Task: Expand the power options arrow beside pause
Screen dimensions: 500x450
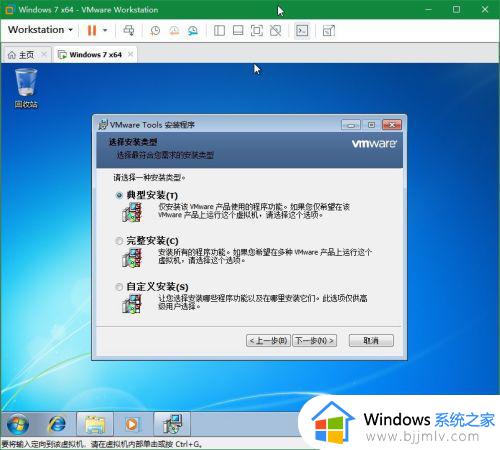Action: 105,30
